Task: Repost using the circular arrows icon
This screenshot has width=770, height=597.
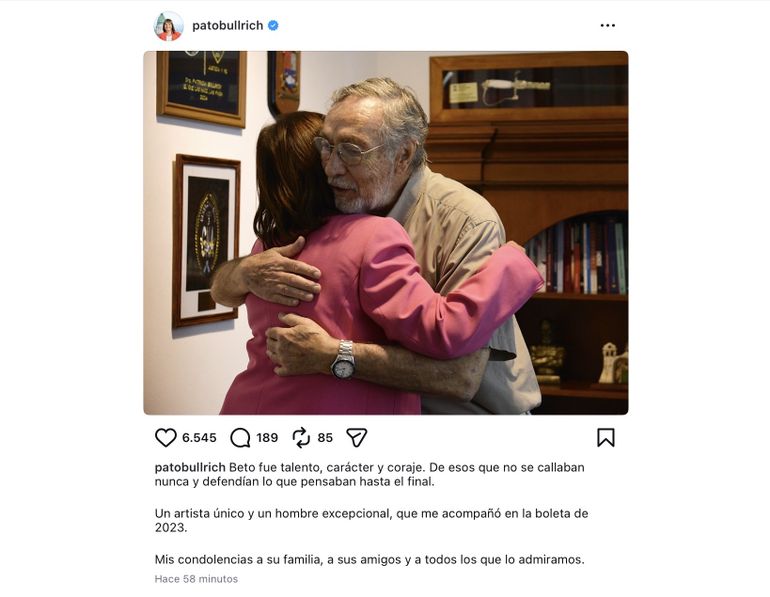Action: pyautogui.click(x=301, y=437)
